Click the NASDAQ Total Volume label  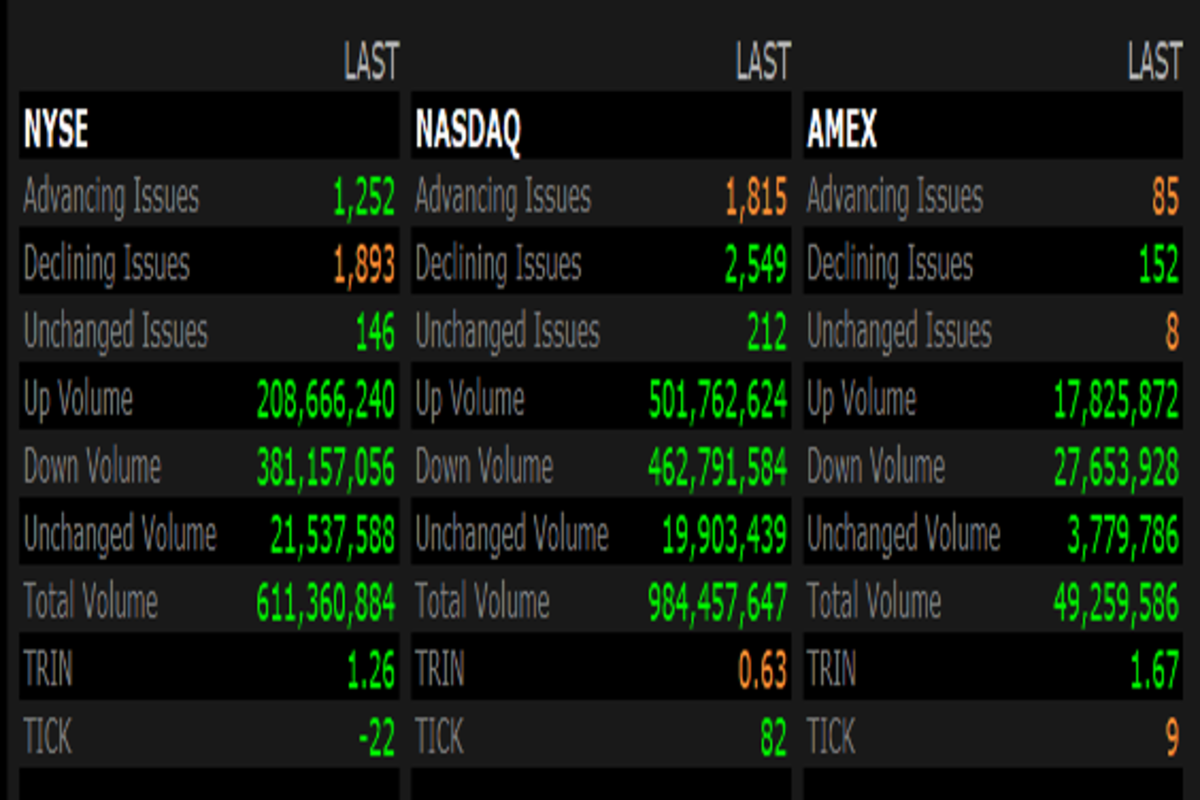click(482, 603)
